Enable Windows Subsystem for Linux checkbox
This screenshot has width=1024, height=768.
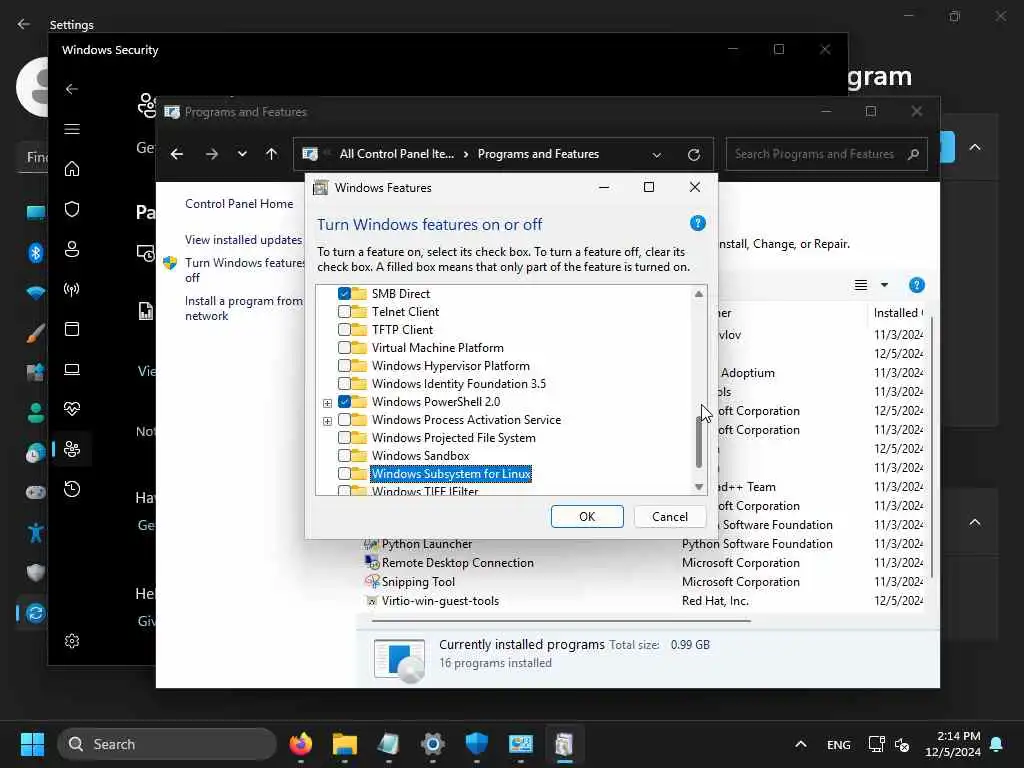(x=344, y=473)
